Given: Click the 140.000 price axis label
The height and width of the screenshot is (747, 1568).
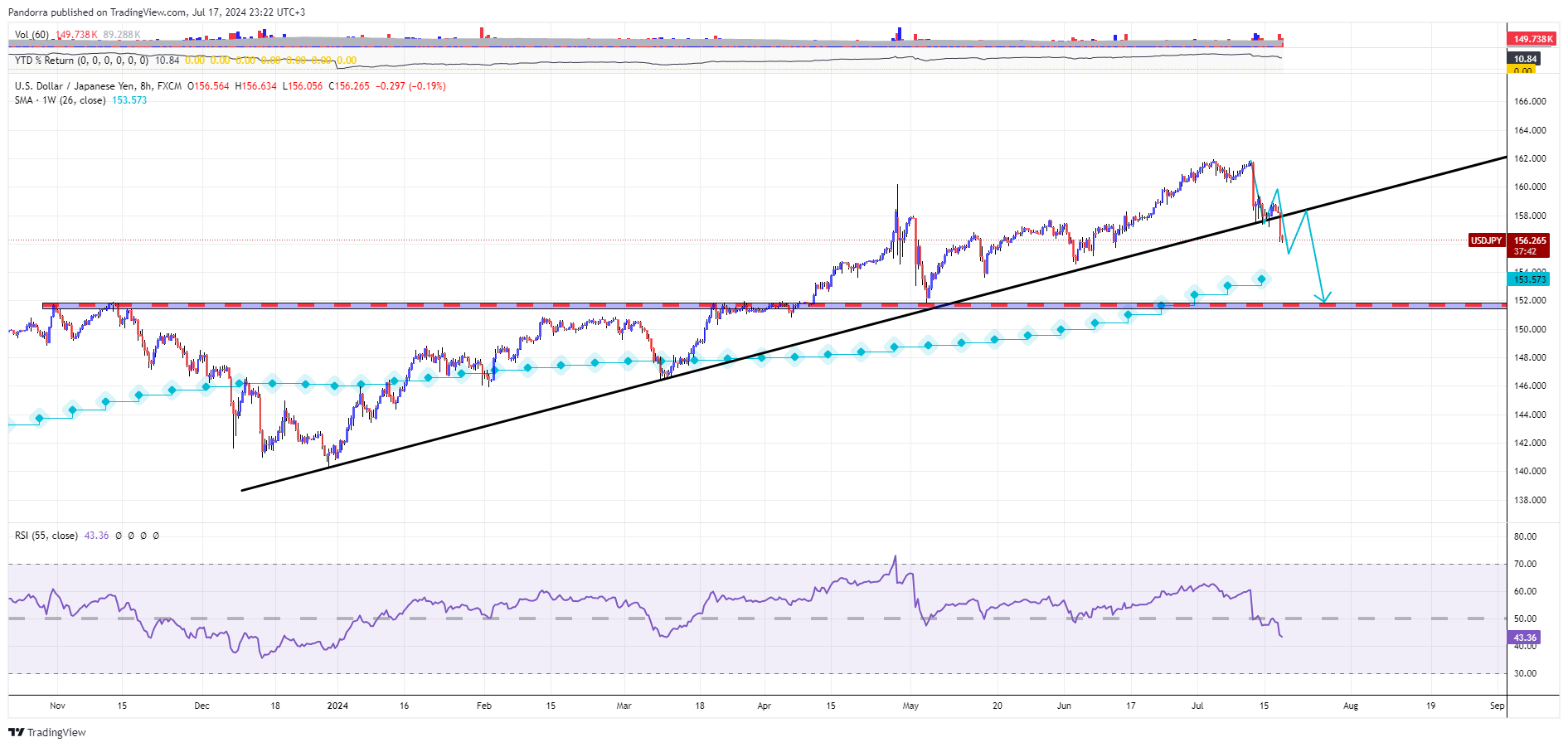Looking at the screenshot, I should tap(1530, 471).
